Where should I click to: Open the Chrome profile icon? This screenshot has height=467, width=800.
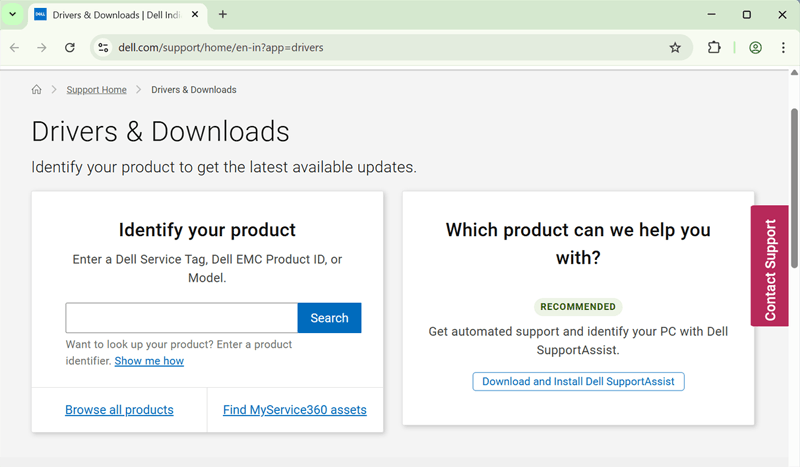point(756,47)
